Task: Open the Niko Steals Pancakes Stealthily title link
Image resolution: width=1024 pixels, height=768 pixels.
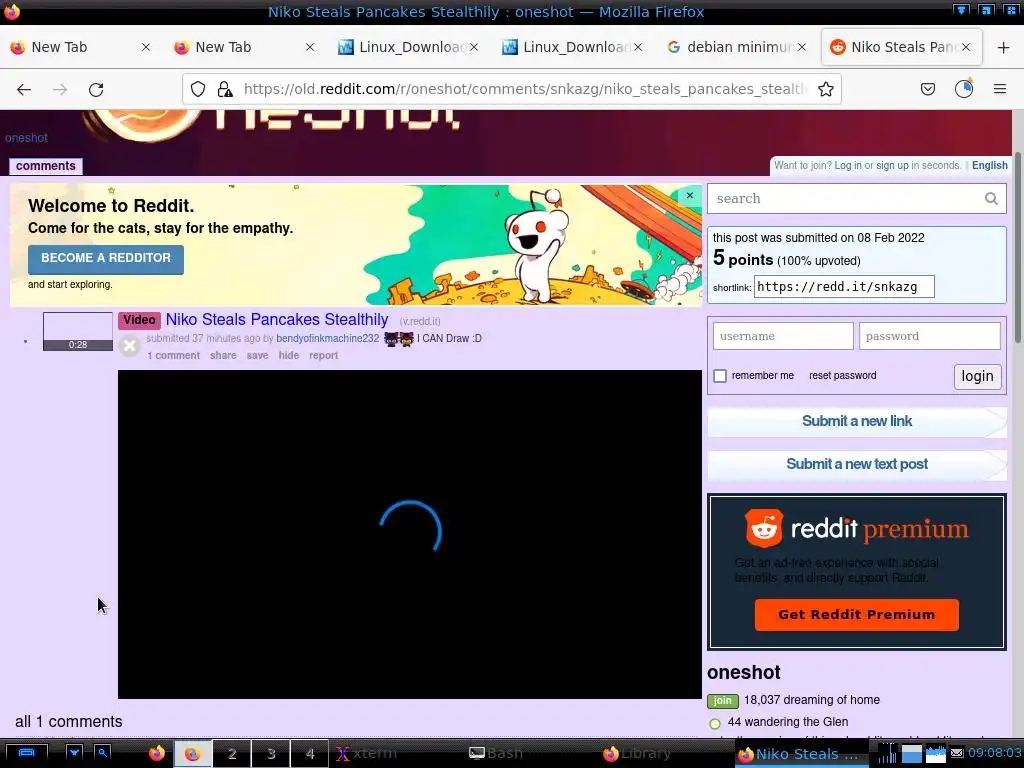Action: click(x=277, y=319)
